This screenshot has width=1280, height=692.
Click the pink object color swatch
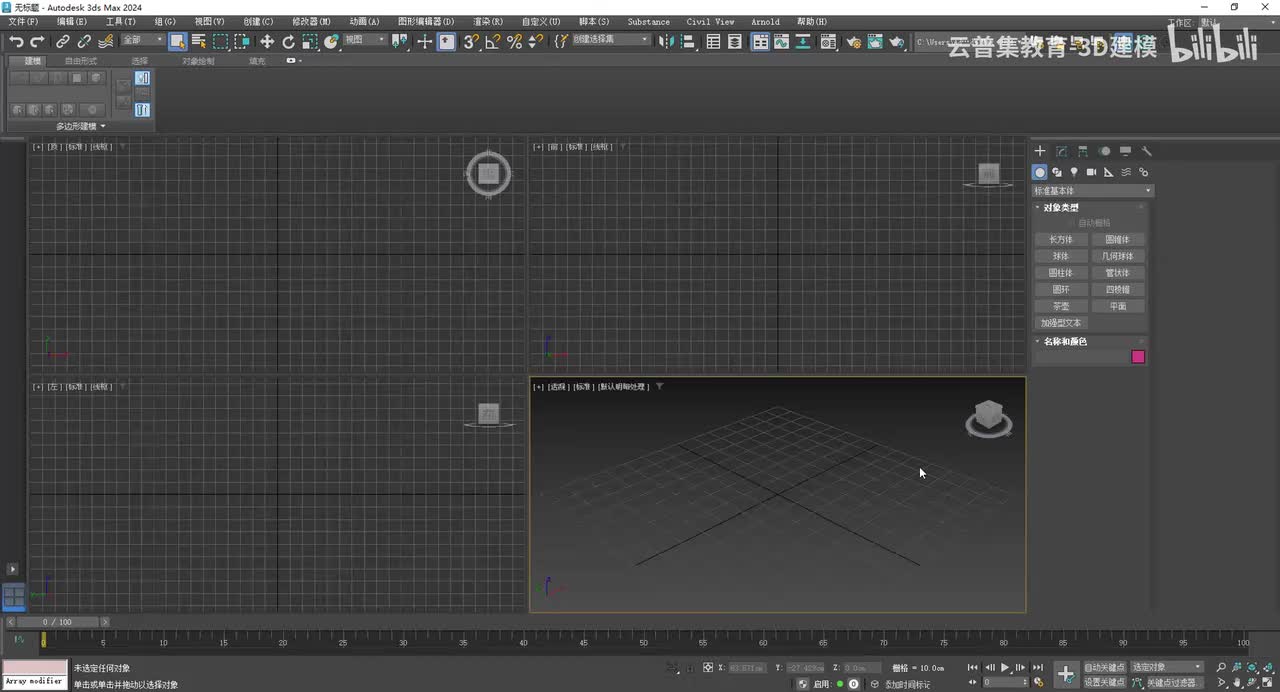[1137, 357]
